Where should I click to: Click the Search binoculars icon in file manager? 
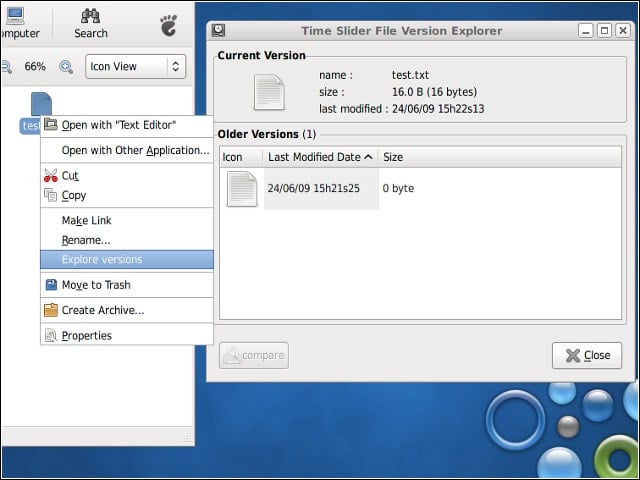click(x=91, y=16)
